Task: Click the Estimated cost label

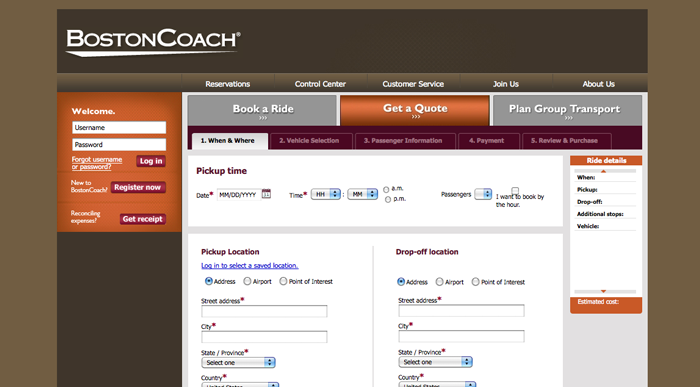Action: tap(598, 302)
